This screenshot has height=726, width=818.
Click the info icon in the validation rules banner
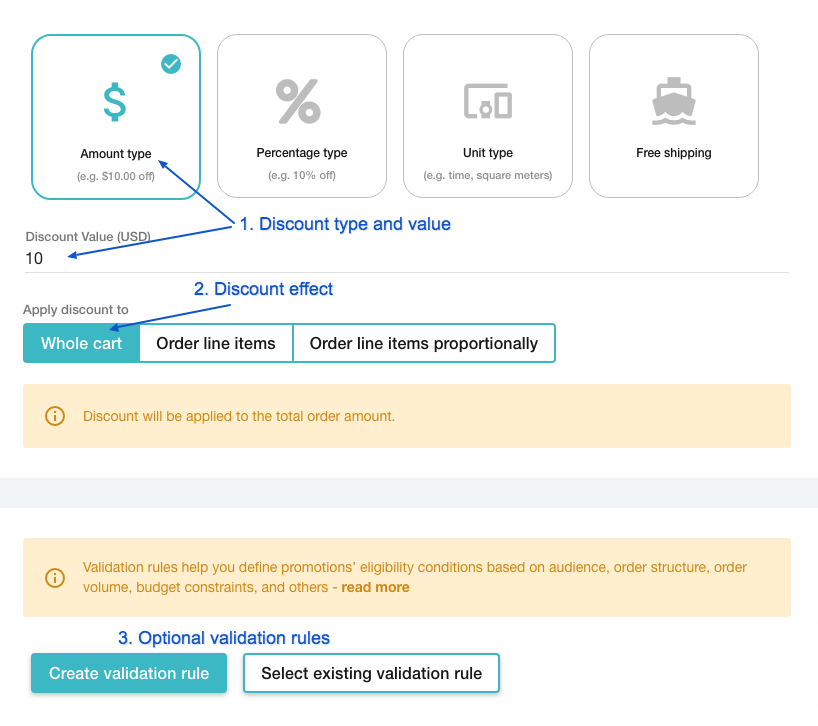(55, 577)
